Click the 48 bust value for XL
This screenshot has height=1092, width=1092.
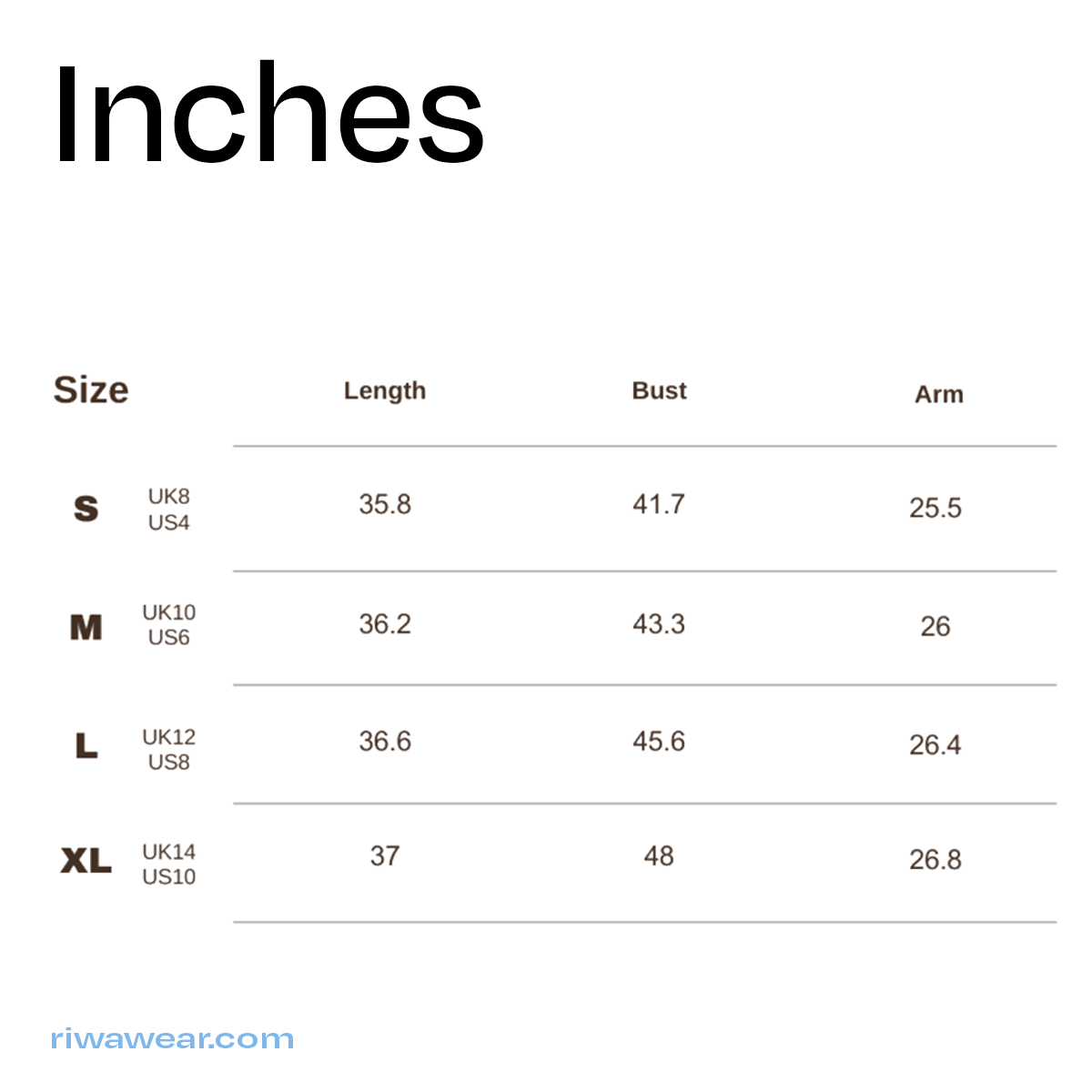[x=659, y=856]
